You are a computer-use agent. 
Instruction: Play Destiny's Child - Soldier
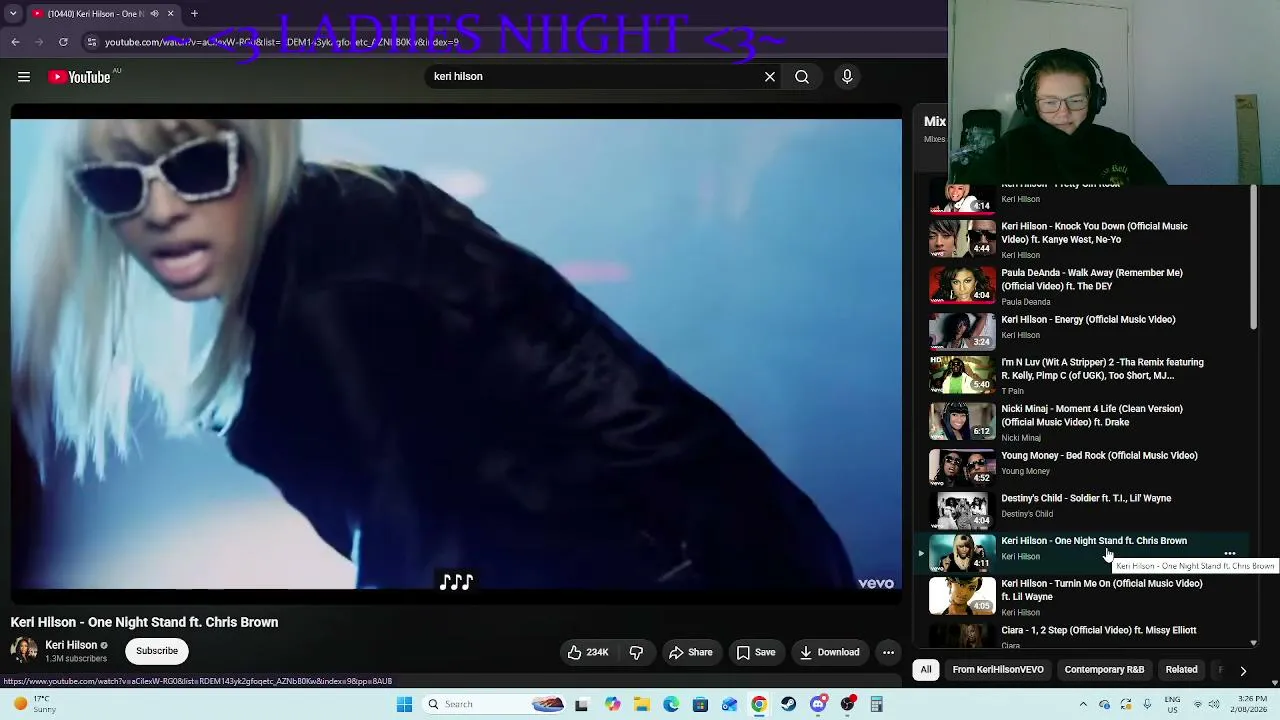(x=1086, y=498)
